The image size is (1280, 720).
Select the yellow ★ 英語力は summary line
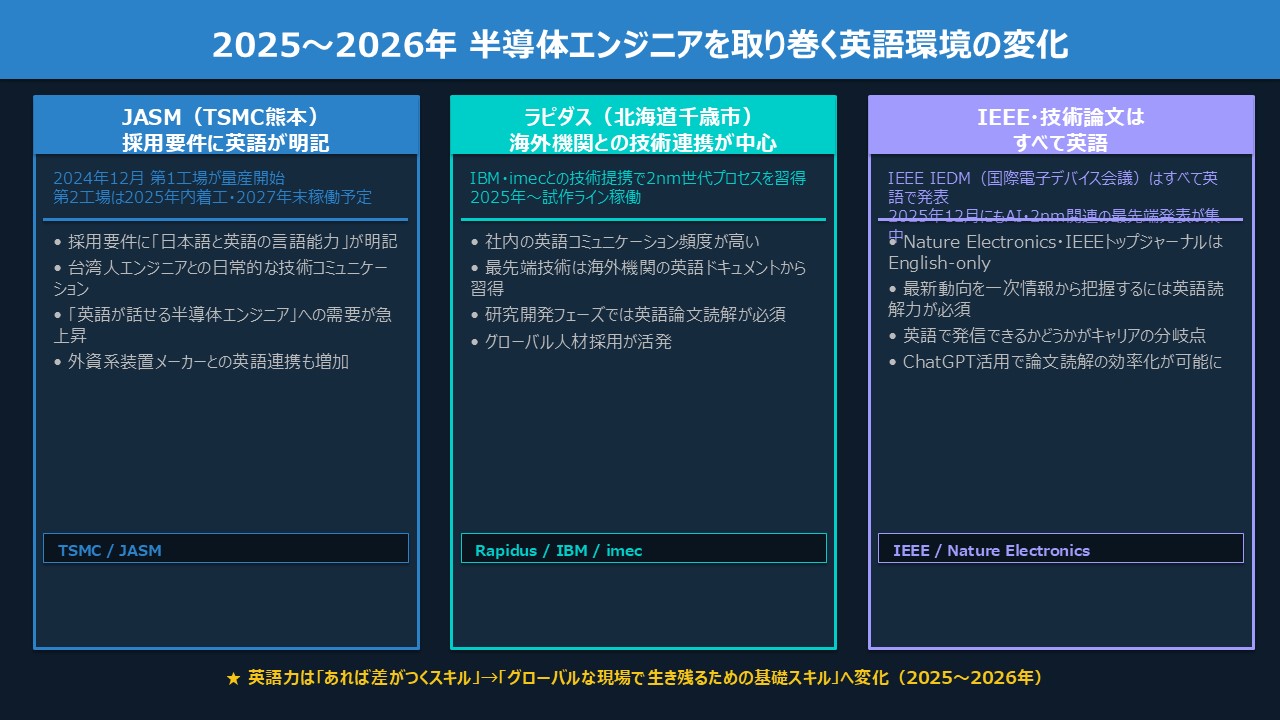coord(636,678)
